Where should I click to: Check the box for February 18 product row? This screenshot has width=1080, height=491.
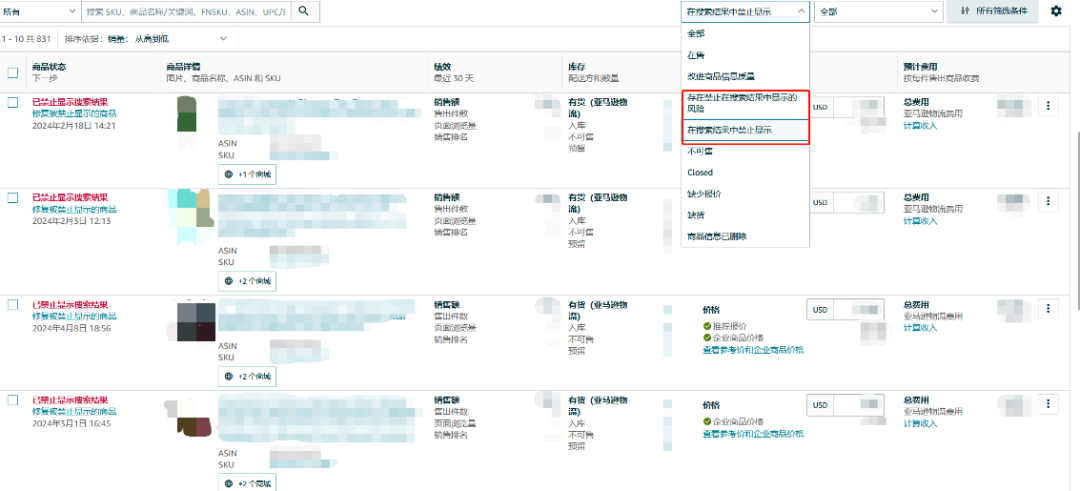[13, 102]
